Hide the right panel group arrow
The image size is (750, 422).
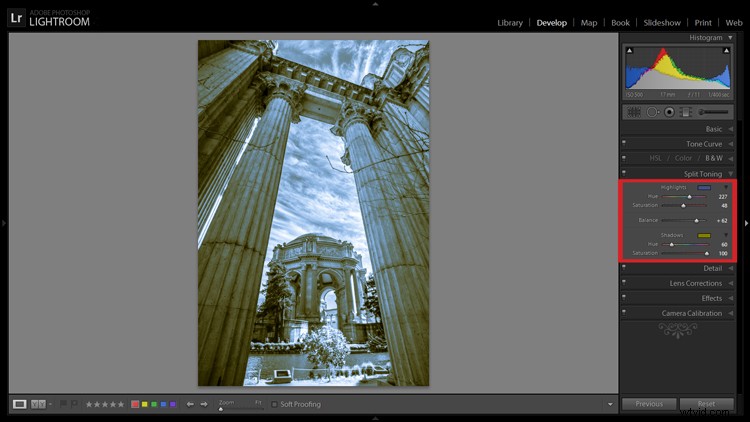[746, 223]
